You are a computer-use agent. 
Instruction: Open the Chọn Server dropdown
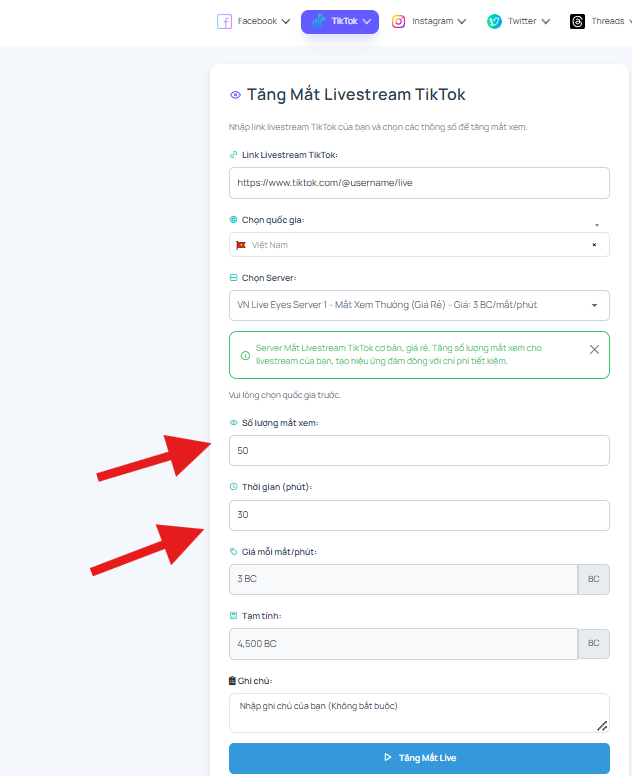[x=419, y=305]
